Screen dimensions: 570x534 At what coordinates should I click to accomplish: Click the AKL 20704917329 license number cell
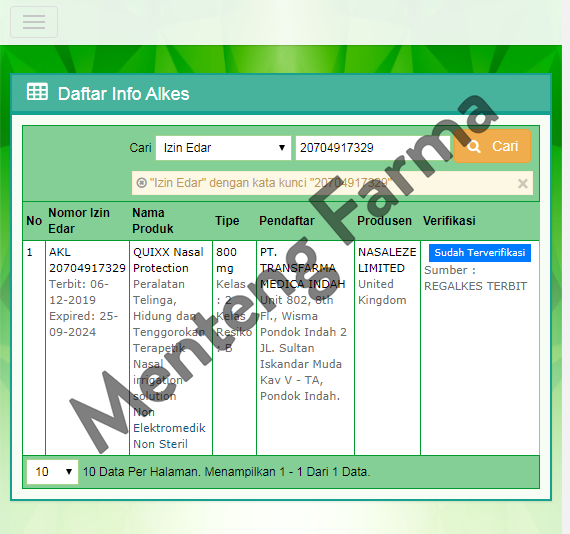tap(87, 260)
